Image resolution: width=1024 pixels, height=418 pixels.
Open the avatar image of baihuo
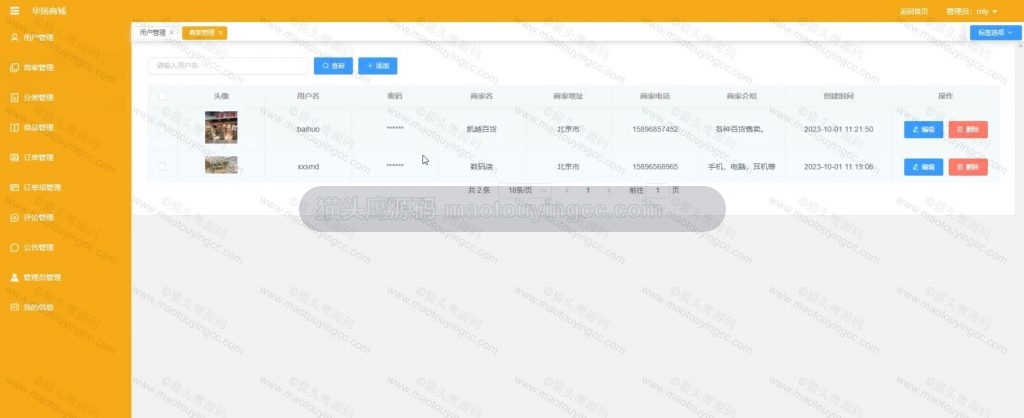pyautogui.click(x=221, y=127)
